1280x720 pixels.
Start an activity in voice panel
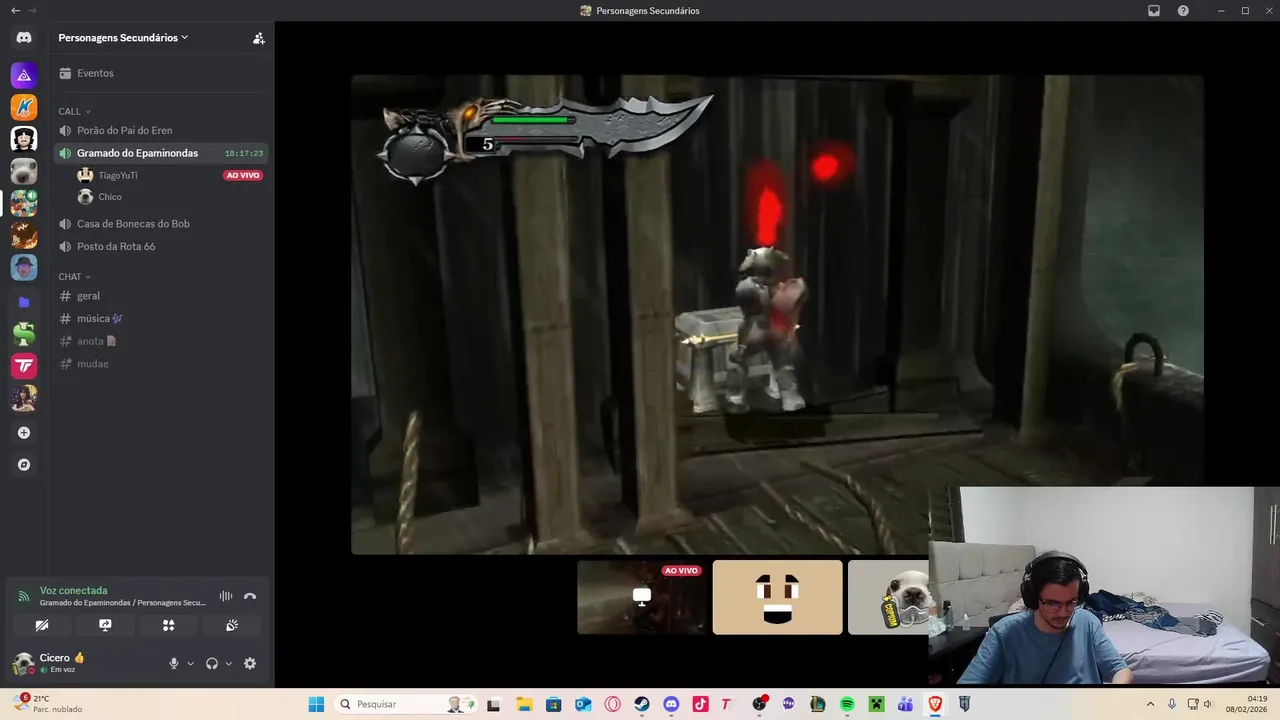click(168, 625)
